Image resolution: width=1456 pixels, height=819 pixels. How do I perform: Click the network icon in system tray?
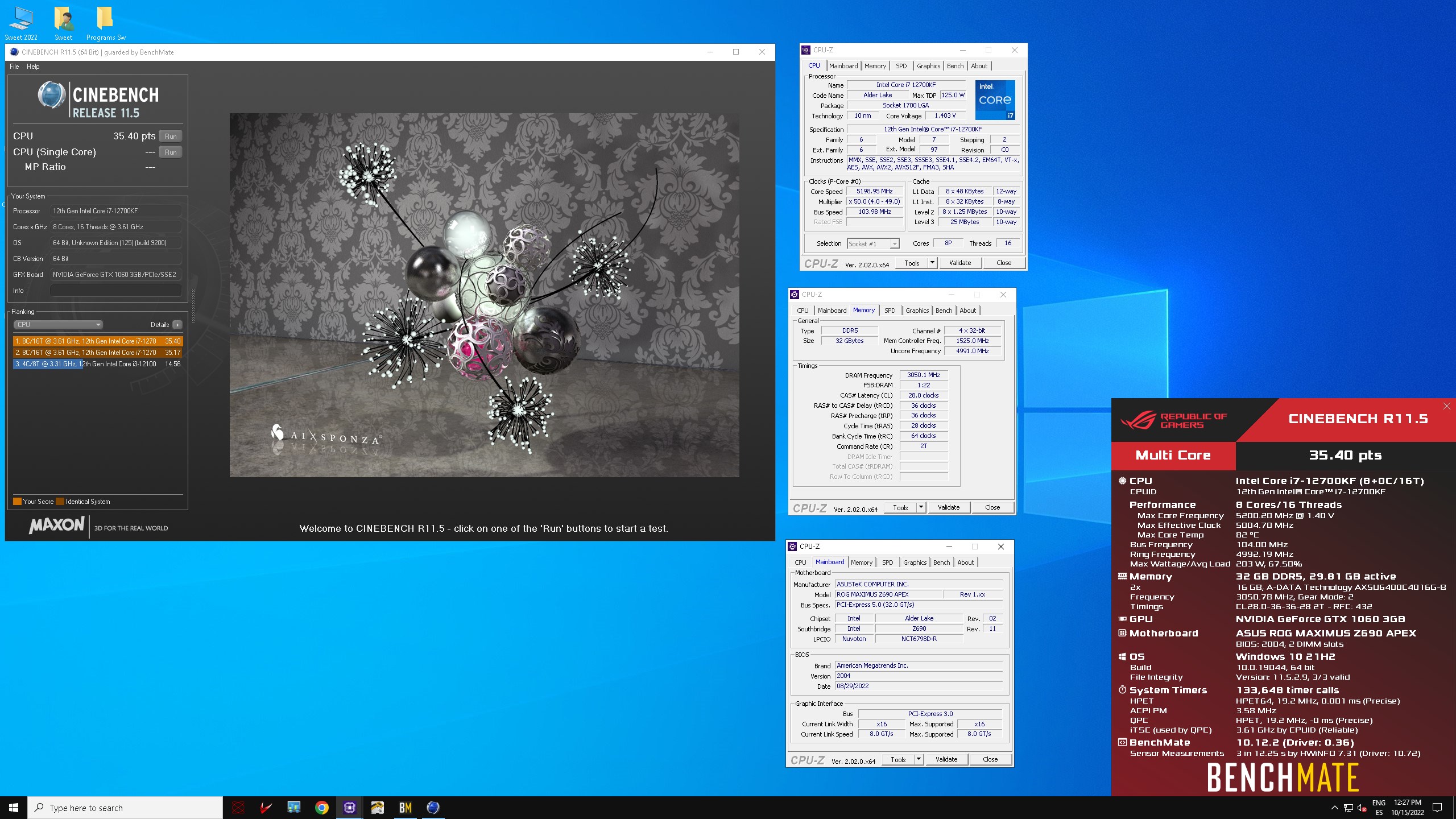pos(1348,808)
